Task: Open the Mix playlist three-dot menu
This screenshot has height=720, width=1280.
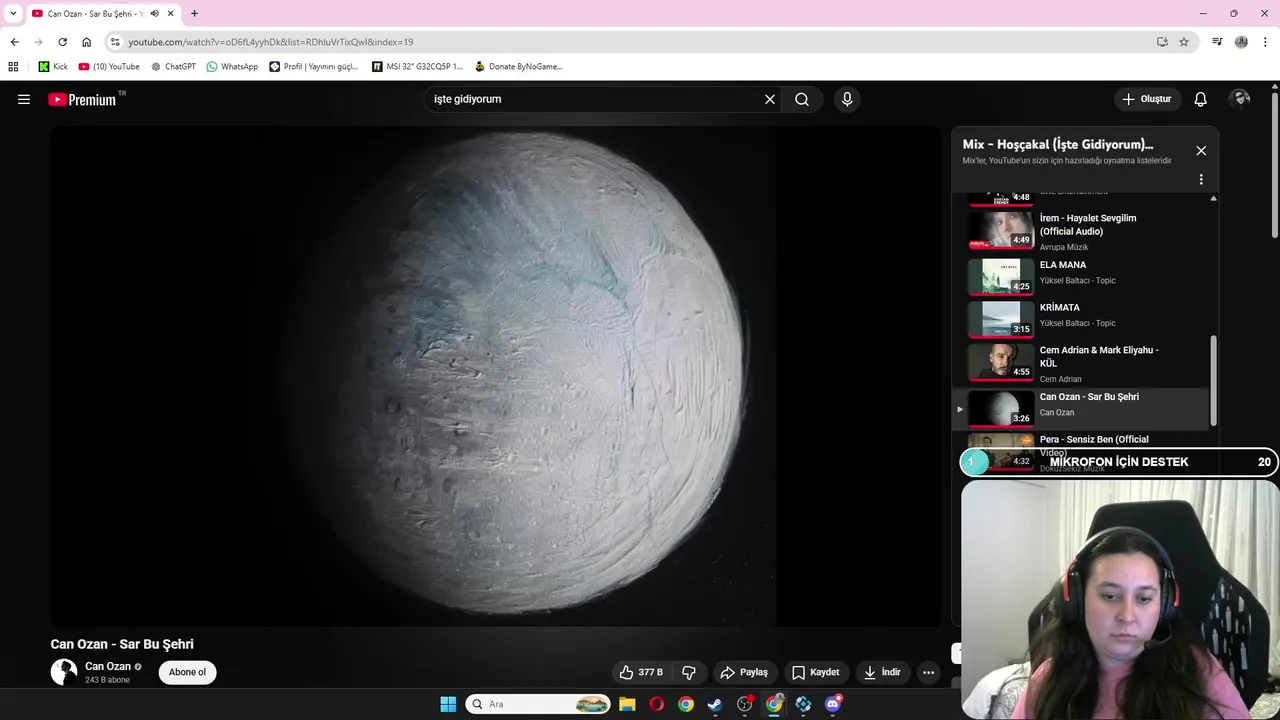Action: 1201,179
